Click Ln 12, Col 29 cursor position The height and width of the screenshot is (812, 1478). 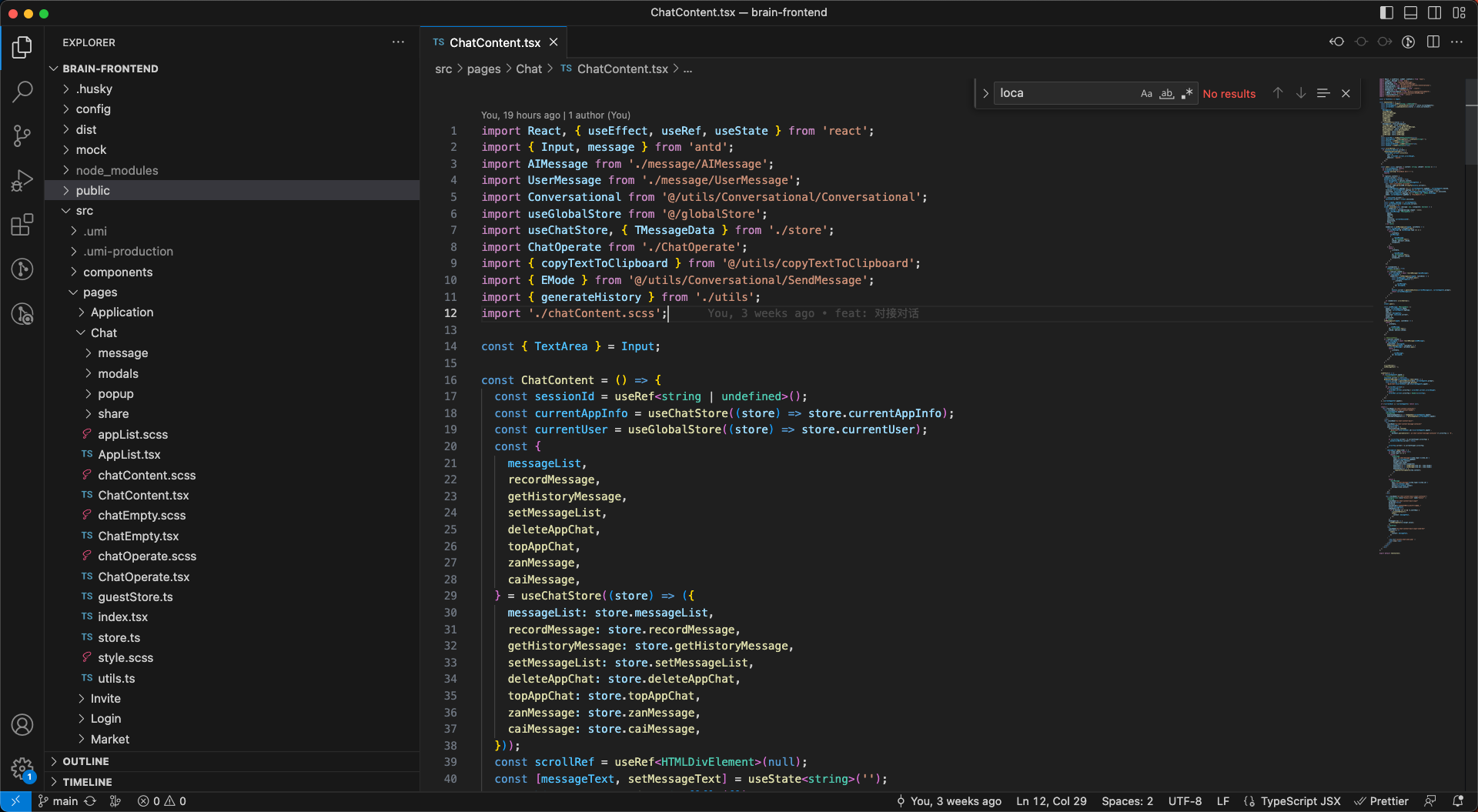pos(1052,801)
